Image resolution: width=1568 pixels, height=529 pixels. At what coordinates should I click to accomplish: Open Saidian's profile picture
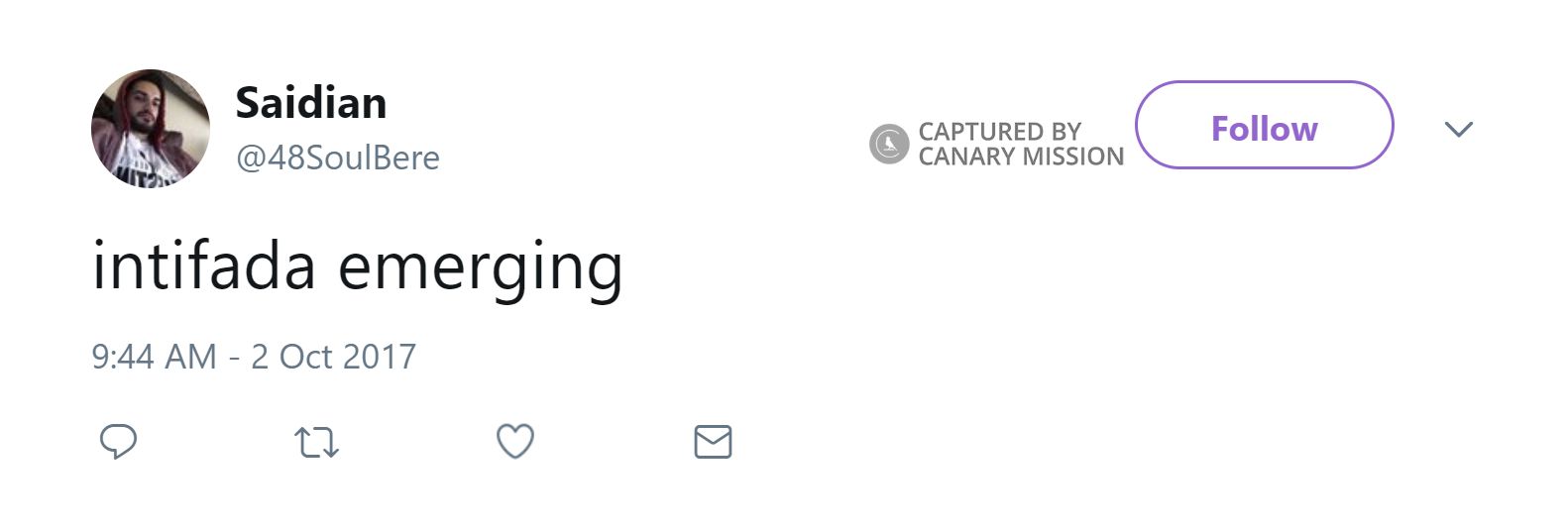pos(151,129)
